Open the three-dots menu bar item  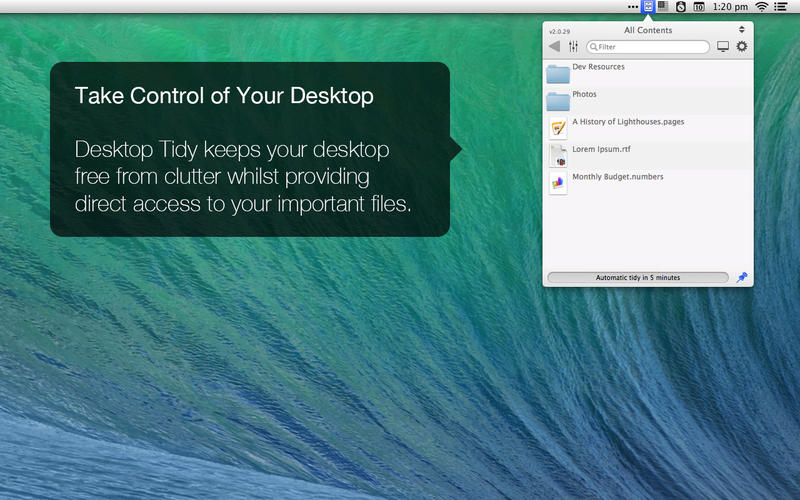coord(633,7)
